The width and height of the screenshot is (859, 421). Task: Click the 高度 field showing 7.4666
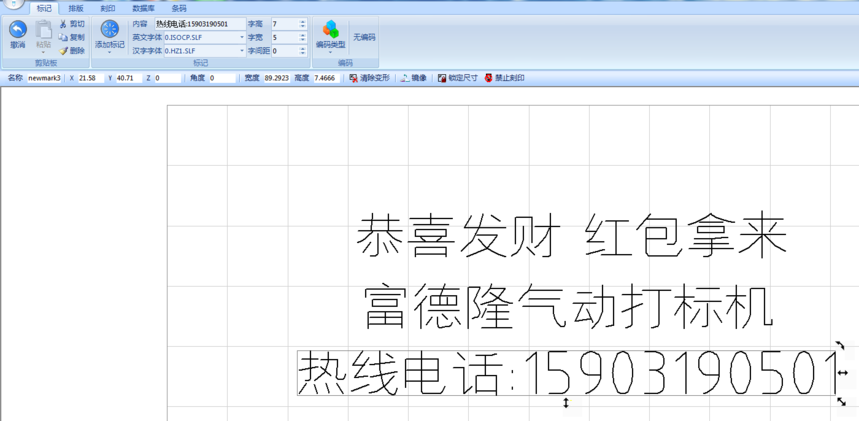coord(327,78)
